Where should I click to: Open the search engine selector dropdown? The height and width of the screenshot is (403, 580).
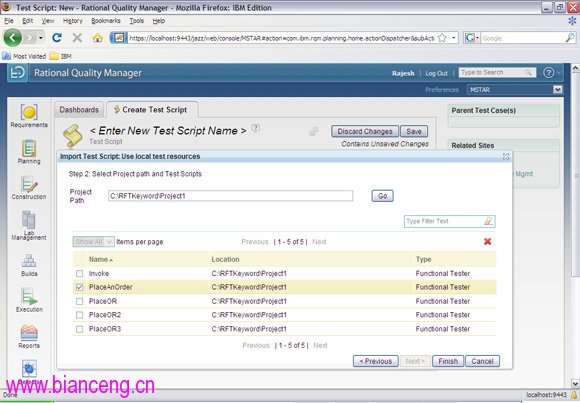pyautogui.click(x=472, y=38)
